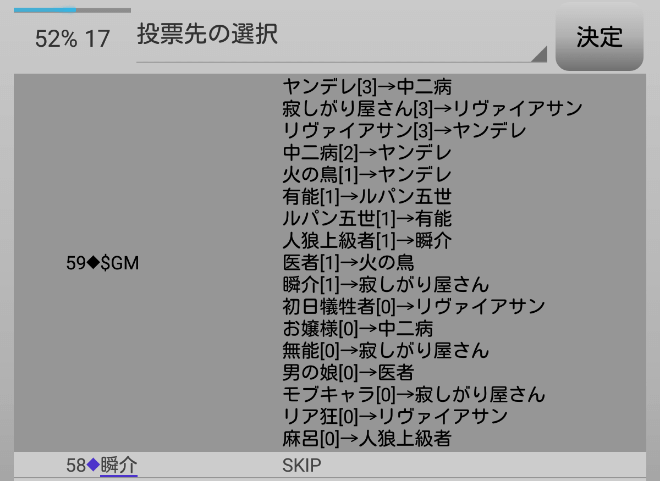Click the blue diamond icon in post 58
Image resolution: width=660 pixels, height=481 pixels.
pyautogui.click(x=93, y=465)
